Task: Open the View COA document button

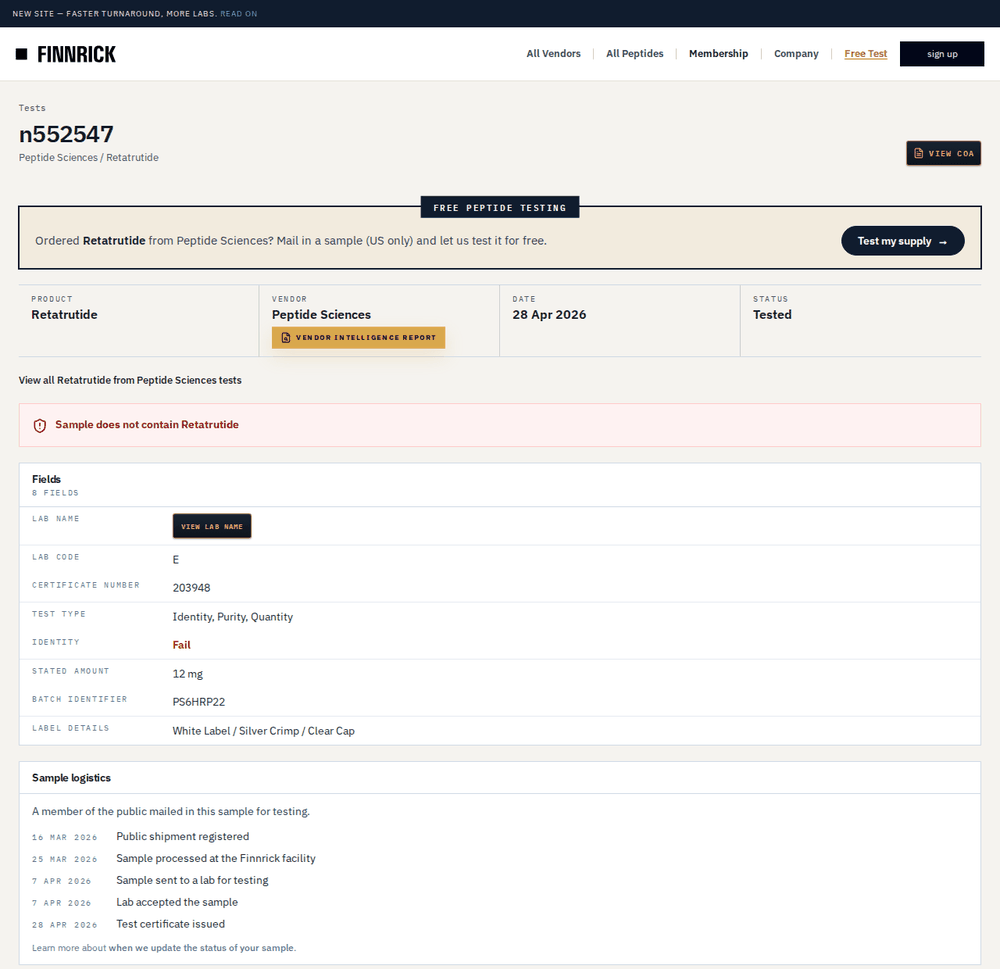Action: point(943,153)
